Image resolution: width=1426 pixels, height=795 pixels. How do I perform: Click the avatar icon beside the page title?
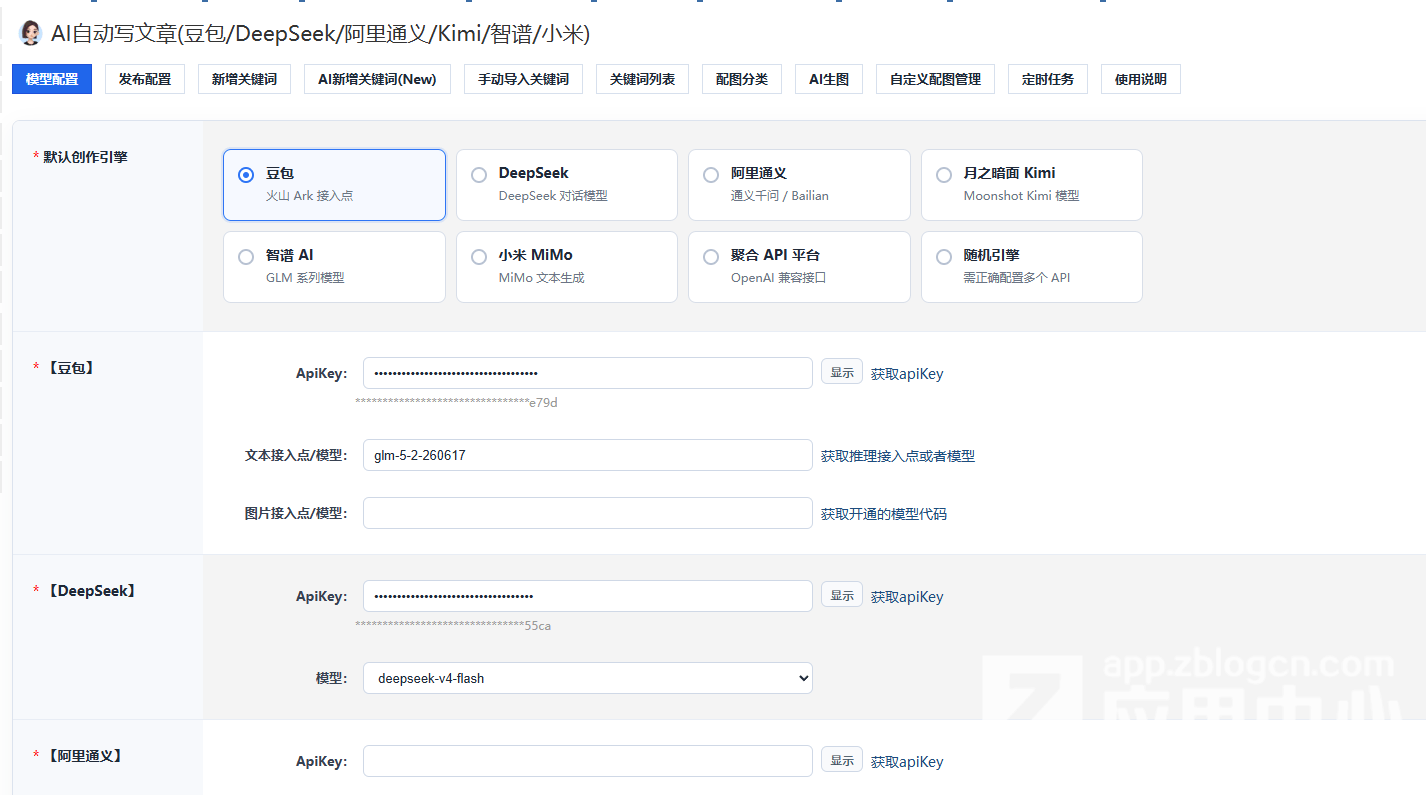point(31,33)
